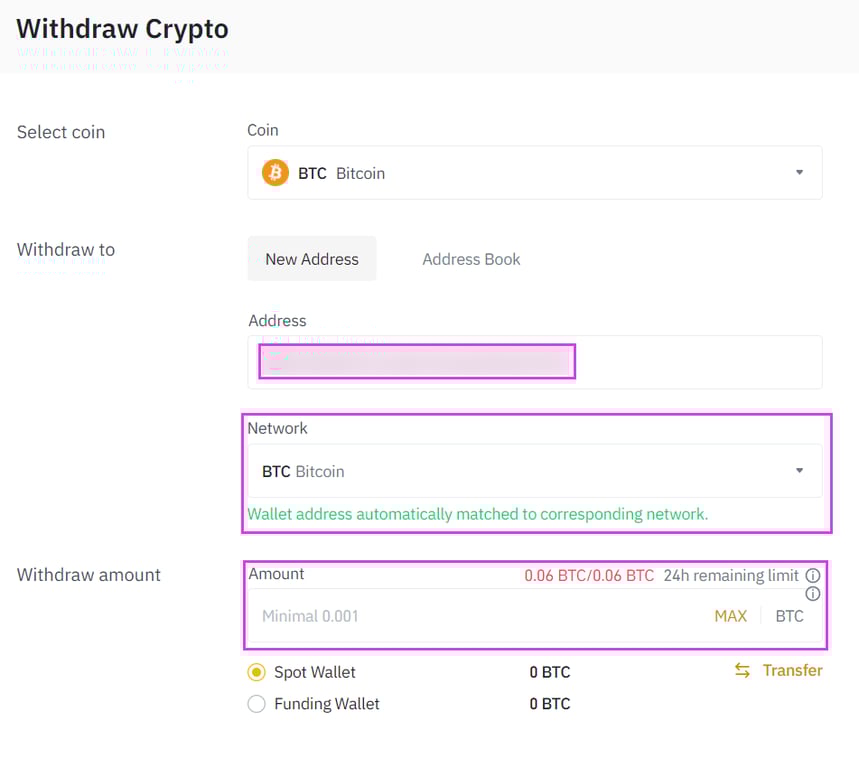
Task: Open the Address Book tab
Action: click(471, 259)
